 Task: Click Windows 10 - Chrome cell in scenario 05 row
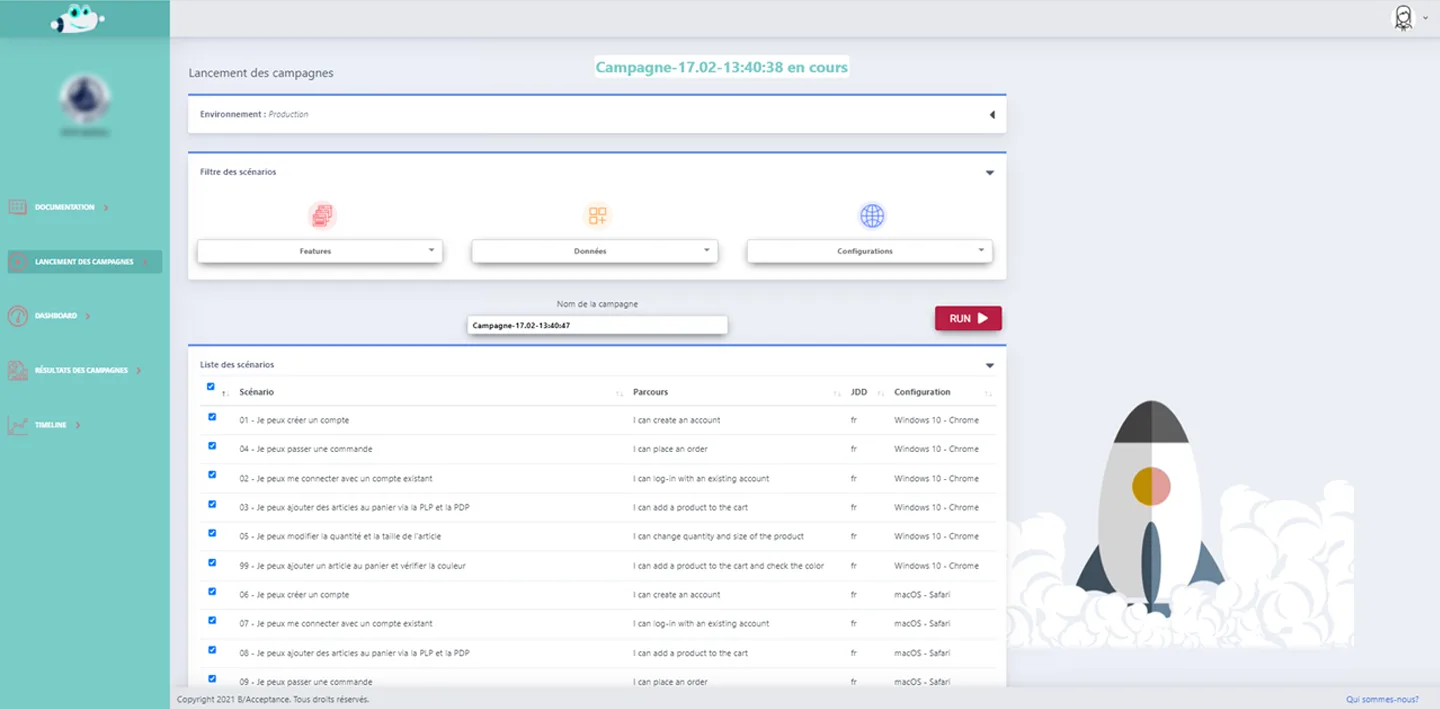point(936,536)
